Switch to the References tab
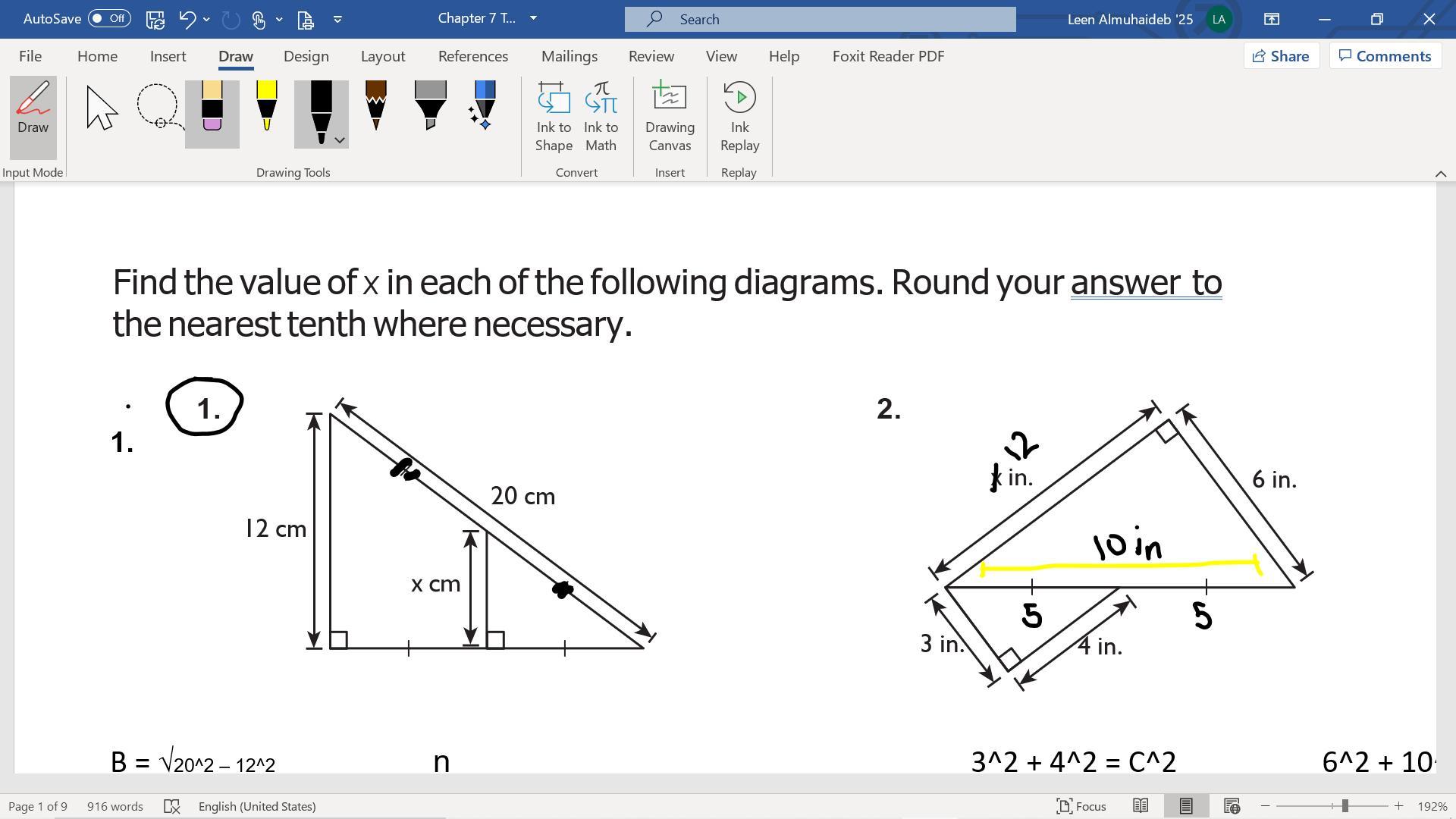This screenshot has height=819, width=1456. [472, 55]
